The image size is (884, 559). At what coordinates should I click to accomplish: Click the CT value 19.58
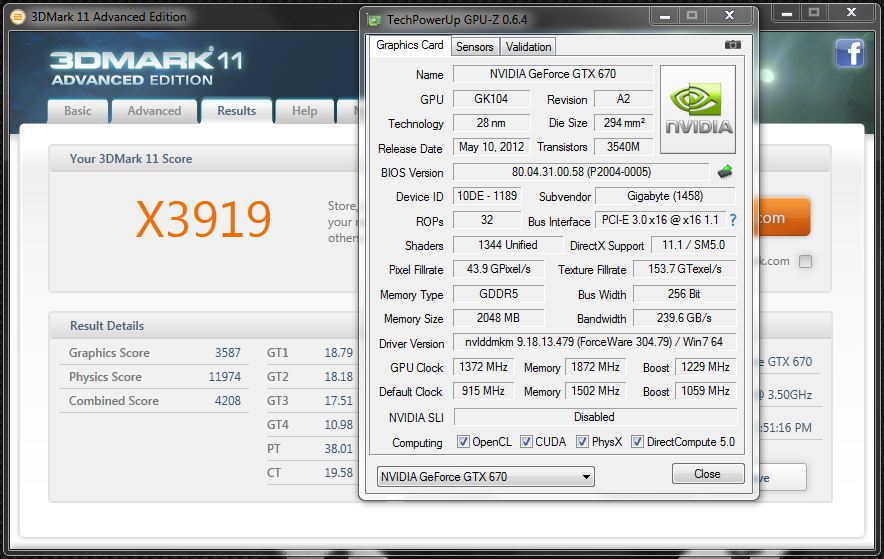338,473
